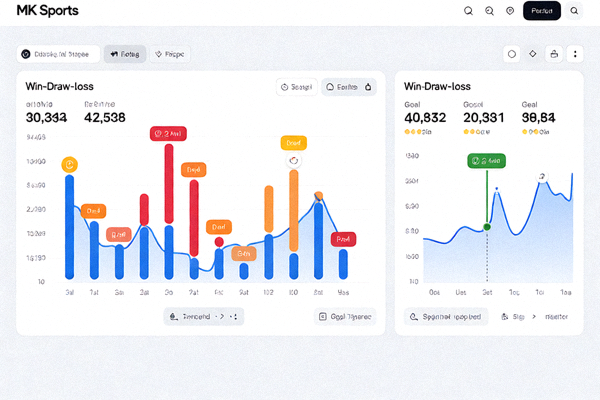
Task: Switch to the grey highlighted filter tab
Action: coord(125,54)
